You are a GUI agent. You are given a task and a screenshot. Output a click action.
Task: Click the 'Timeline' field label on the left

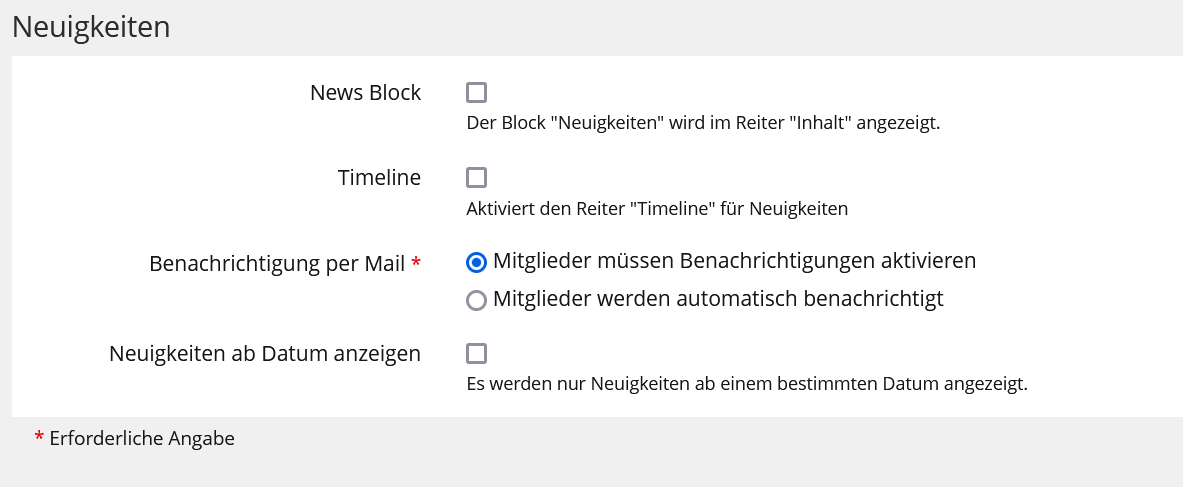379,178
